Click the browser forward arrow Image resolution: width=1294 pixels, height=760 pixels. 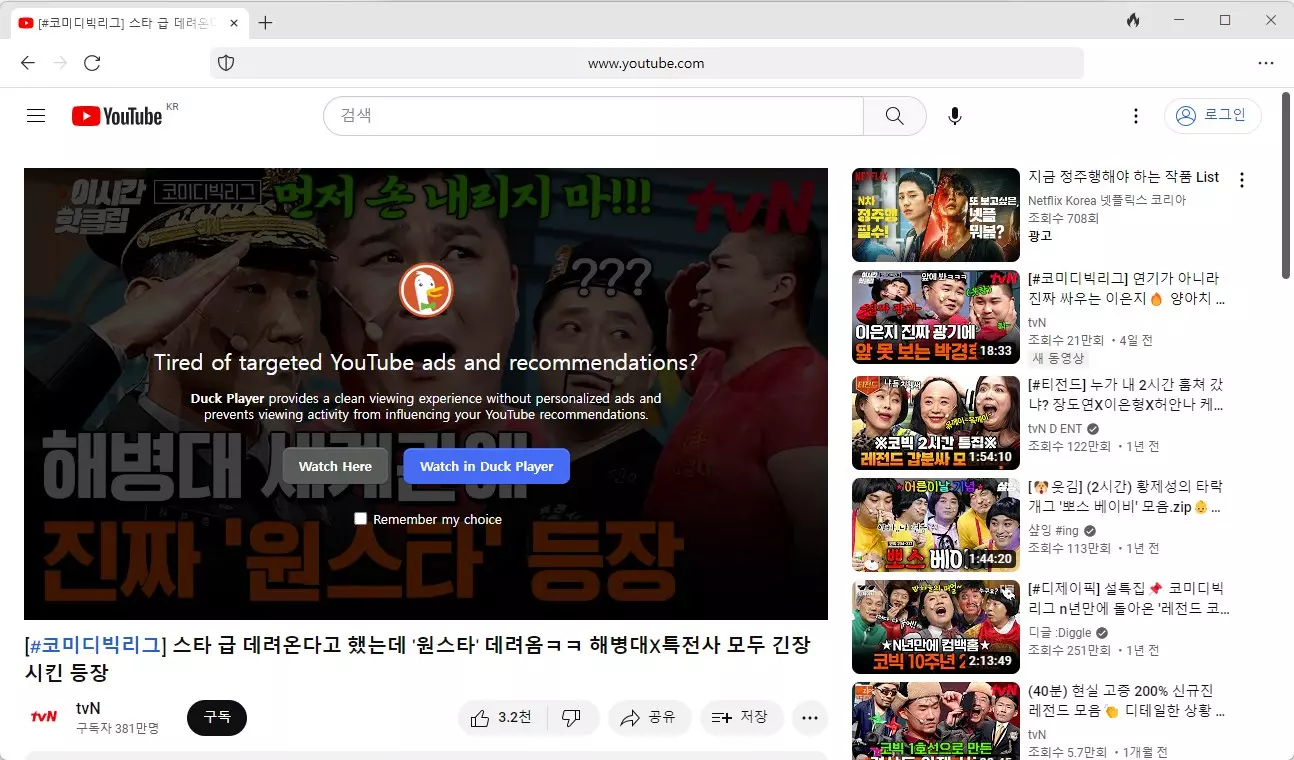pos(60,63)
